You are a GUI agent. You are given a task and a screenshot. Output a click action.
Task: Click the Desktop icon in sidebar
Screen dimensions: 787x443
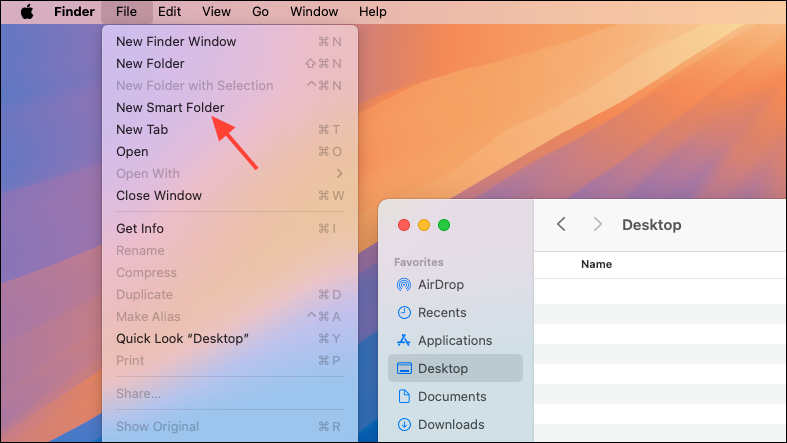tap(404, 368)
